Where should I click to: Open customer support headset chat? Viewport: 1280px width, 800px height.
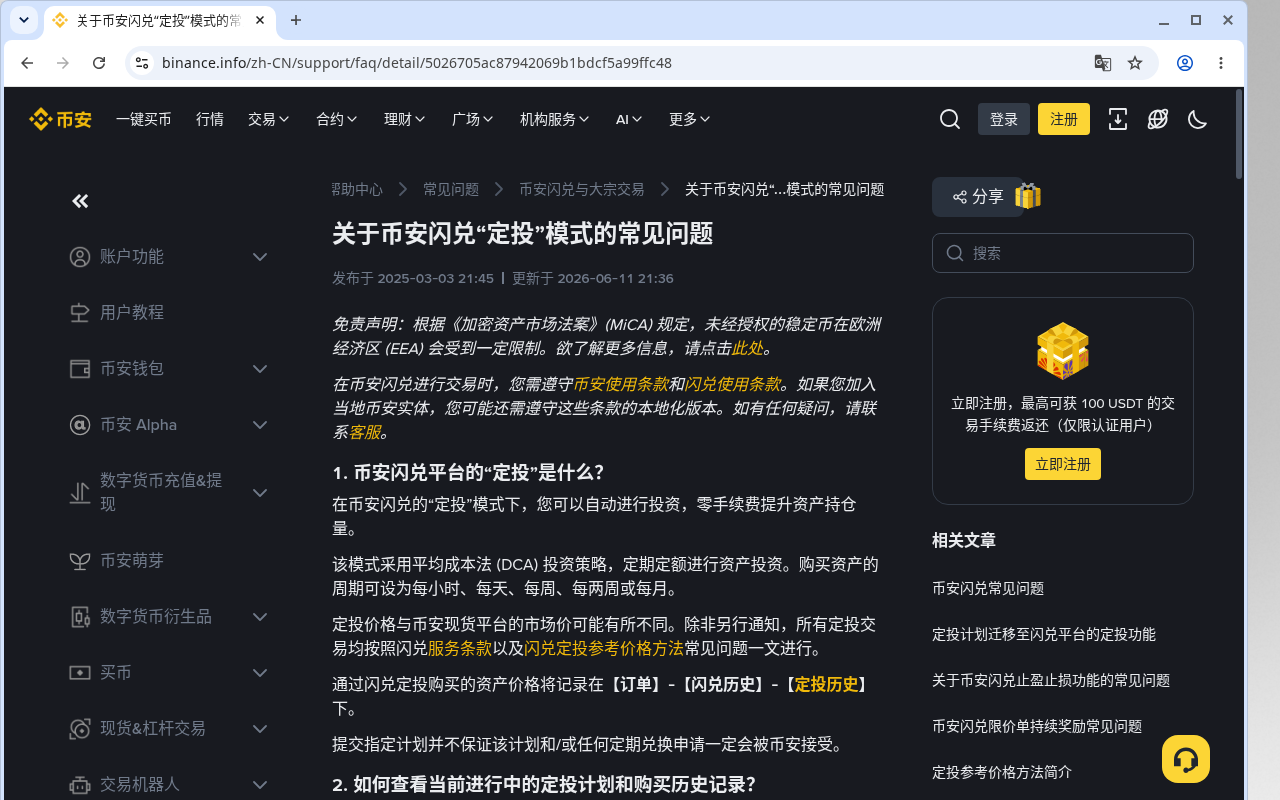coord(1186,759)
